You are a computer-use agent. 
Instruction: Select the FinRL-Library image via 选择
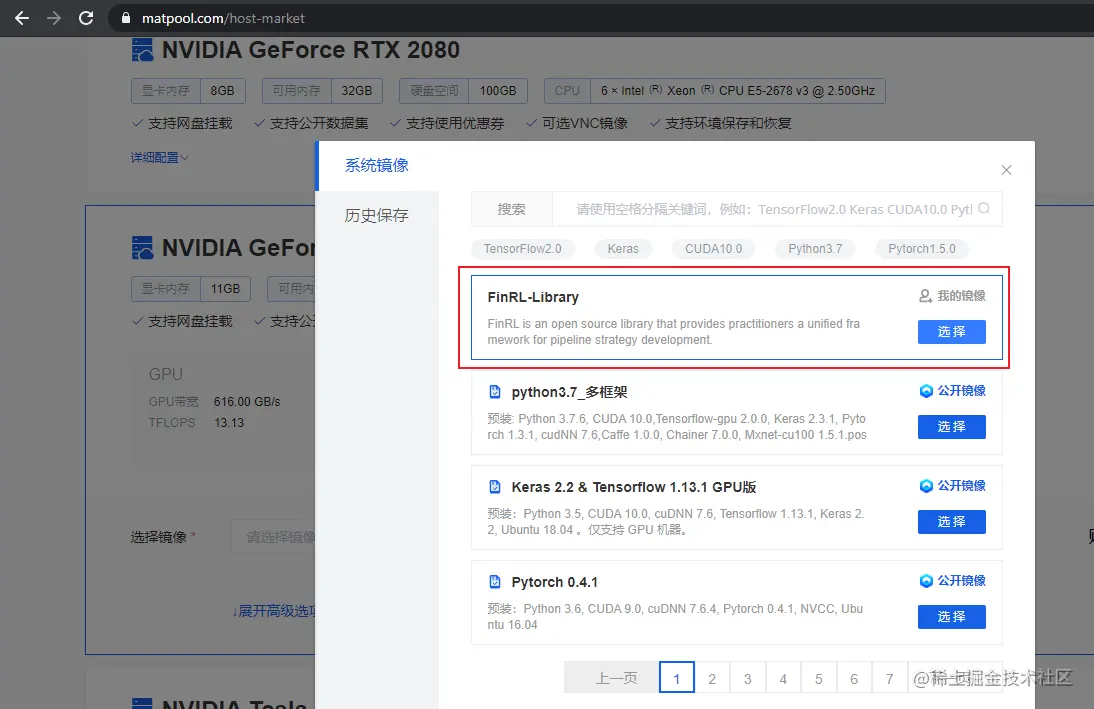952,332
